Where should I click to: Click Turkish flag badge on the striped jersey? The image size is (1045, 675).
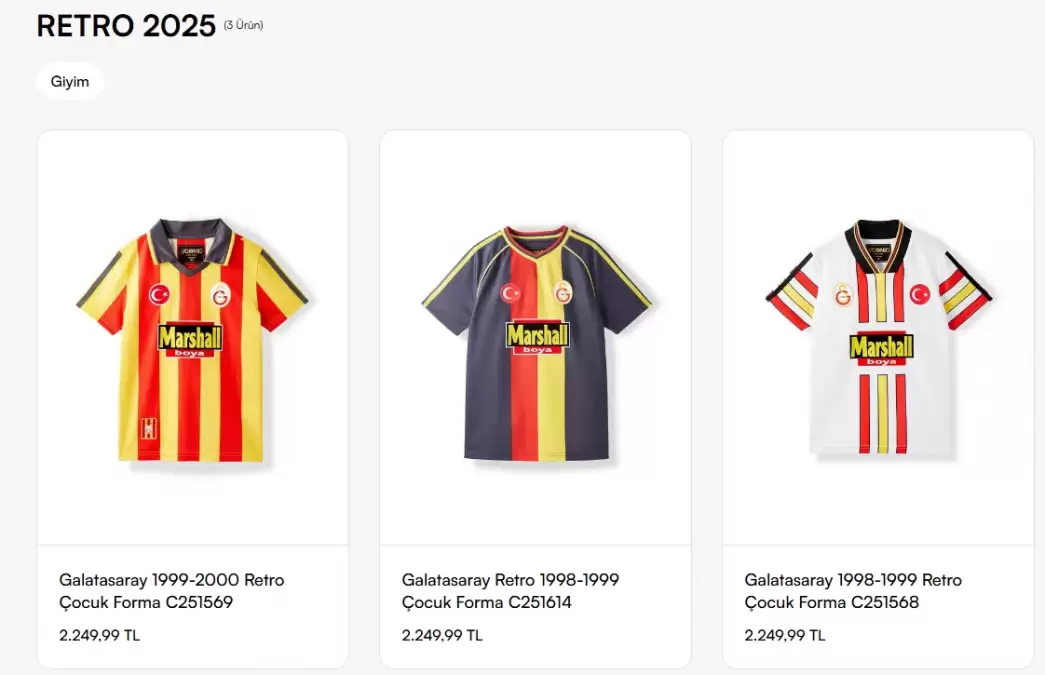(x=159, y=295)
